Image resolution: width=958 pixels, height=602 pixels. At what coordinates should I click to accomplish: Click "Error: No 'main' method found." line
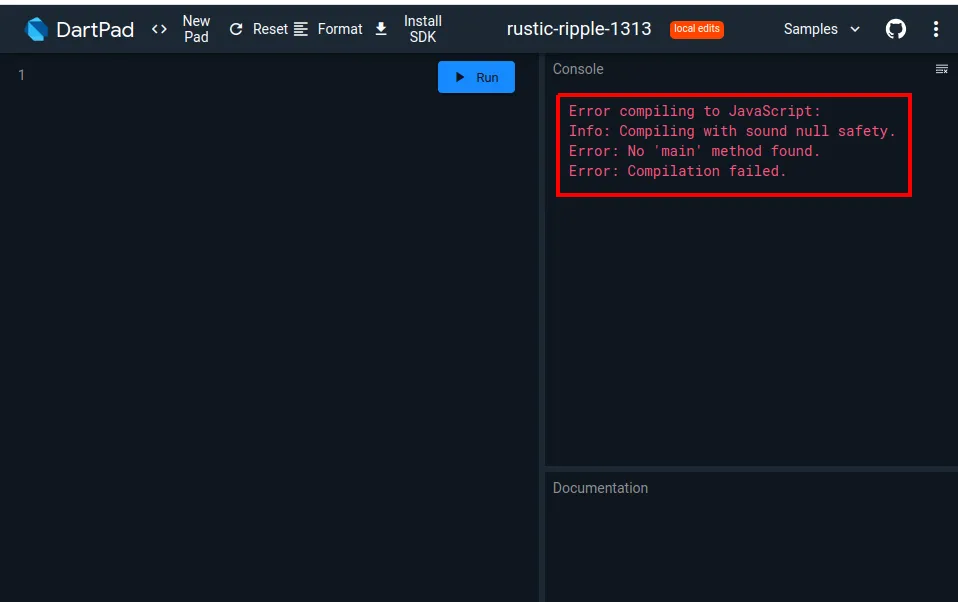click(694, 151)
